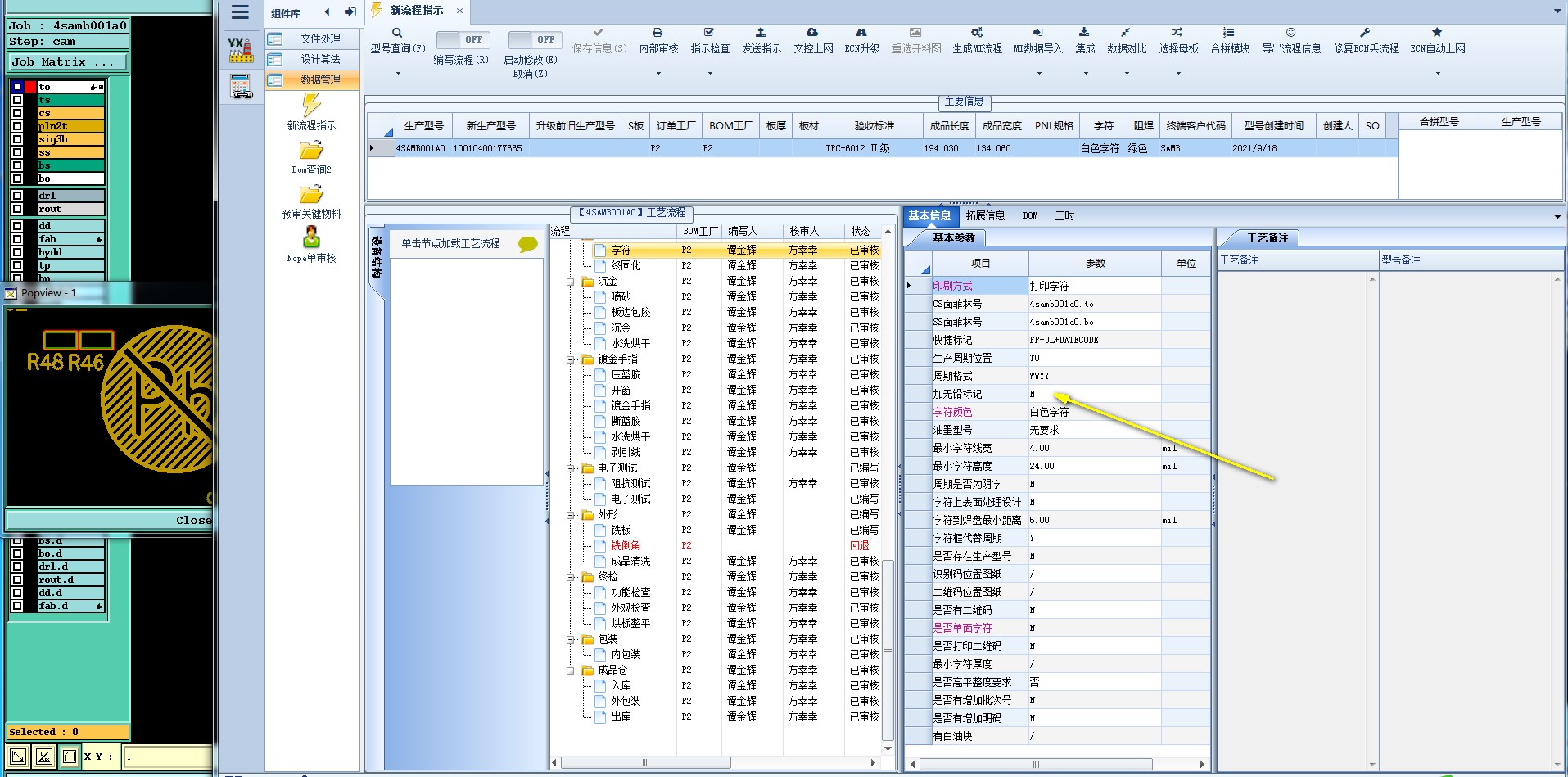Image resolution: width=1568 pixels, height=777 pixels.
Task: Click red color swatch on 'to' layer
Action: pyautogui.click(x=30, y=87)
